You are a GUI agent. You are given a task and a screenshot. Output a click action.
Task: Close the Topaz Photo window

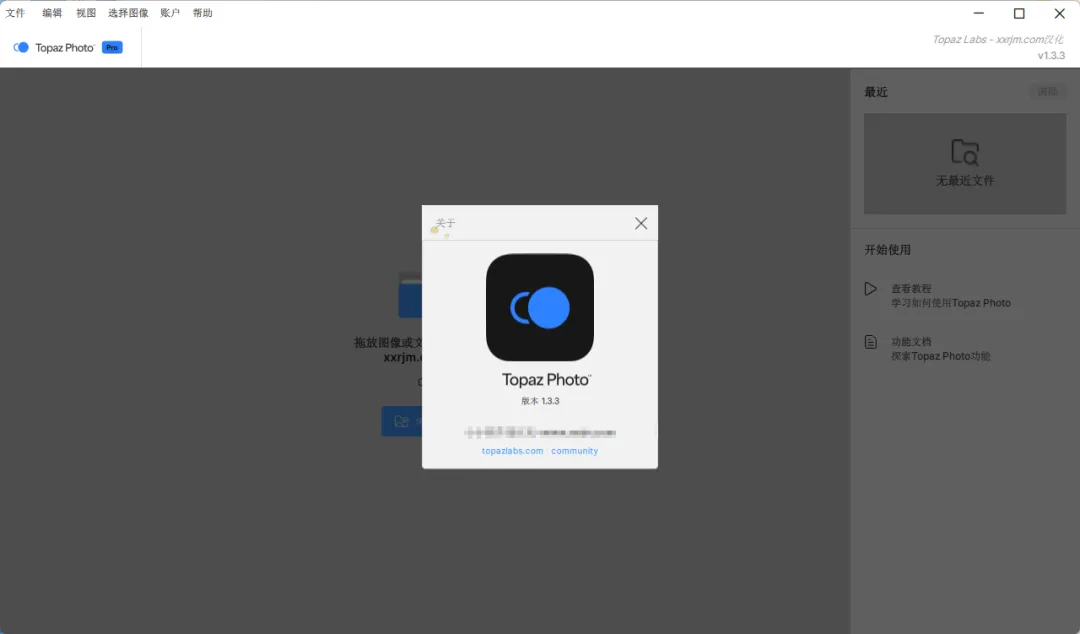point(1060,13)
